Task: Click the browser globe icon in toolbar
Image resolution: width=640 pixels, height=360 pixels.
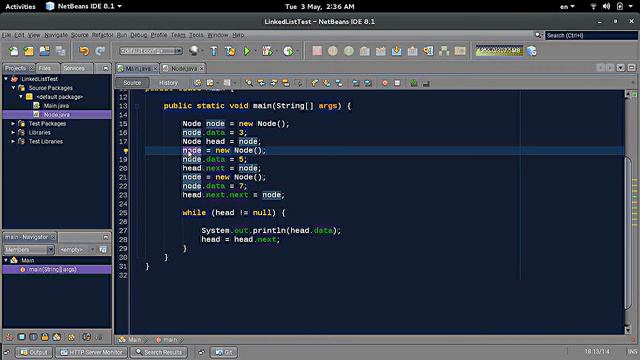Action: (194, 51)
